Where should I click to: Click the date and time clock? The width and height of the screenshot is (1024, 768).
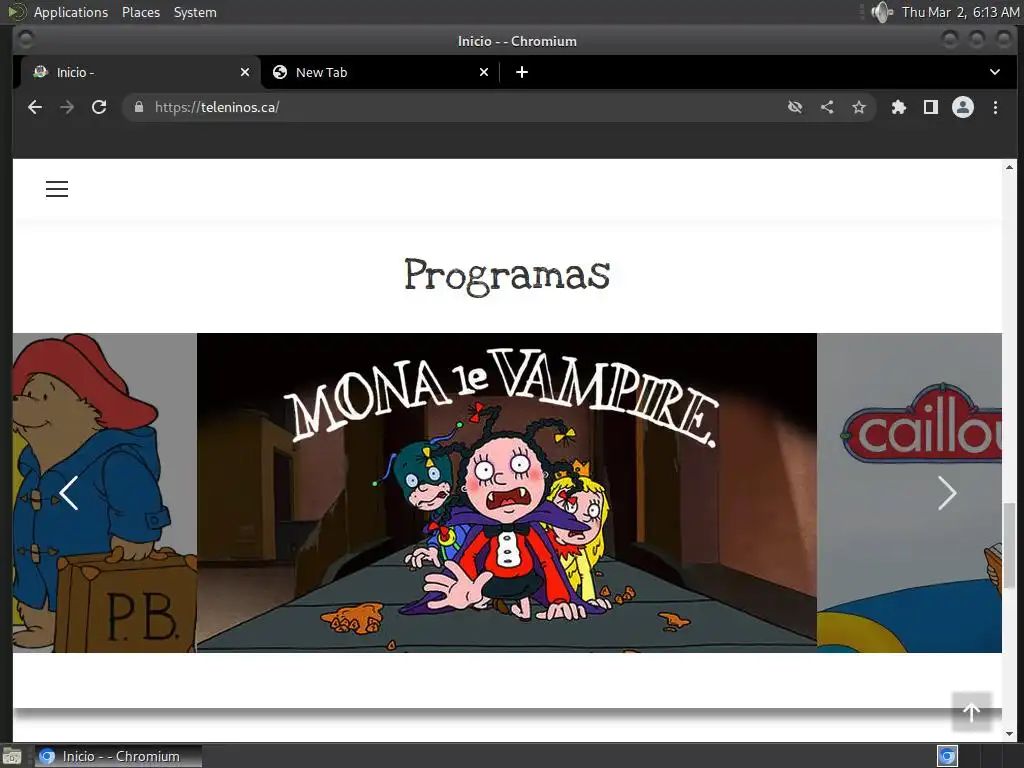tap(960, 12)
